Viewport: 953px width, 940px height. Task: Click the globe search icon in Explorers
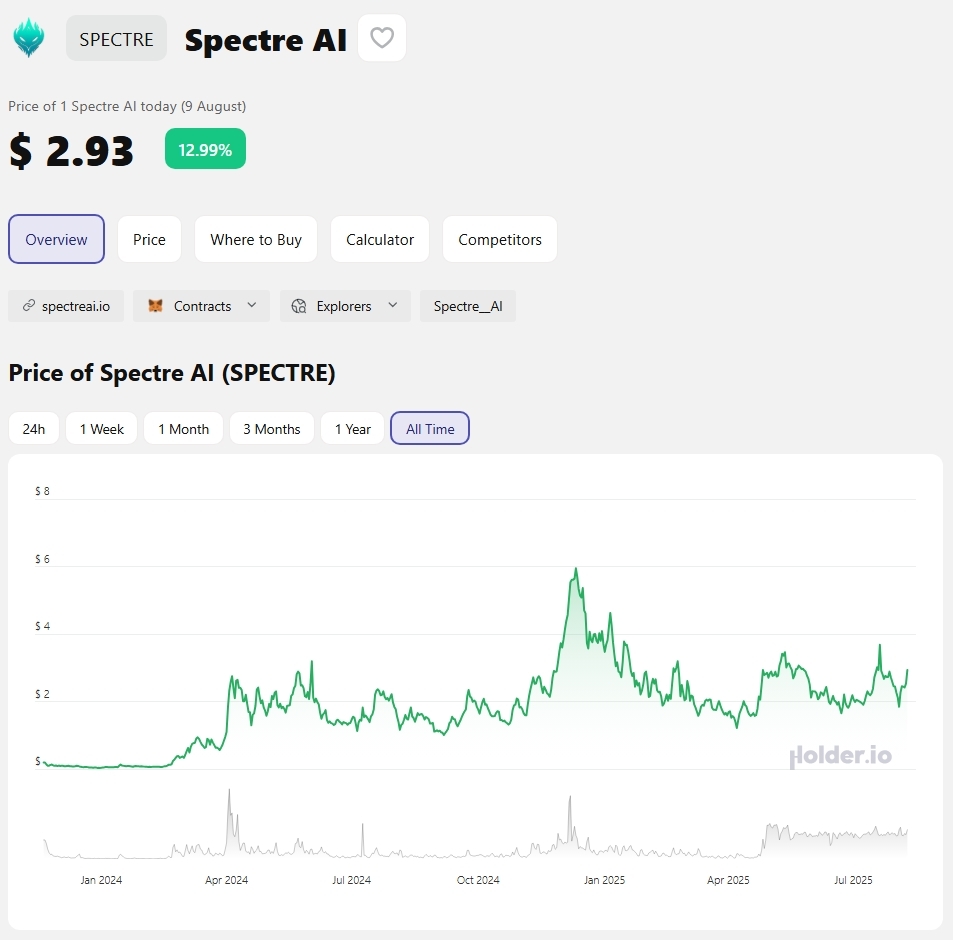[298, 306]
